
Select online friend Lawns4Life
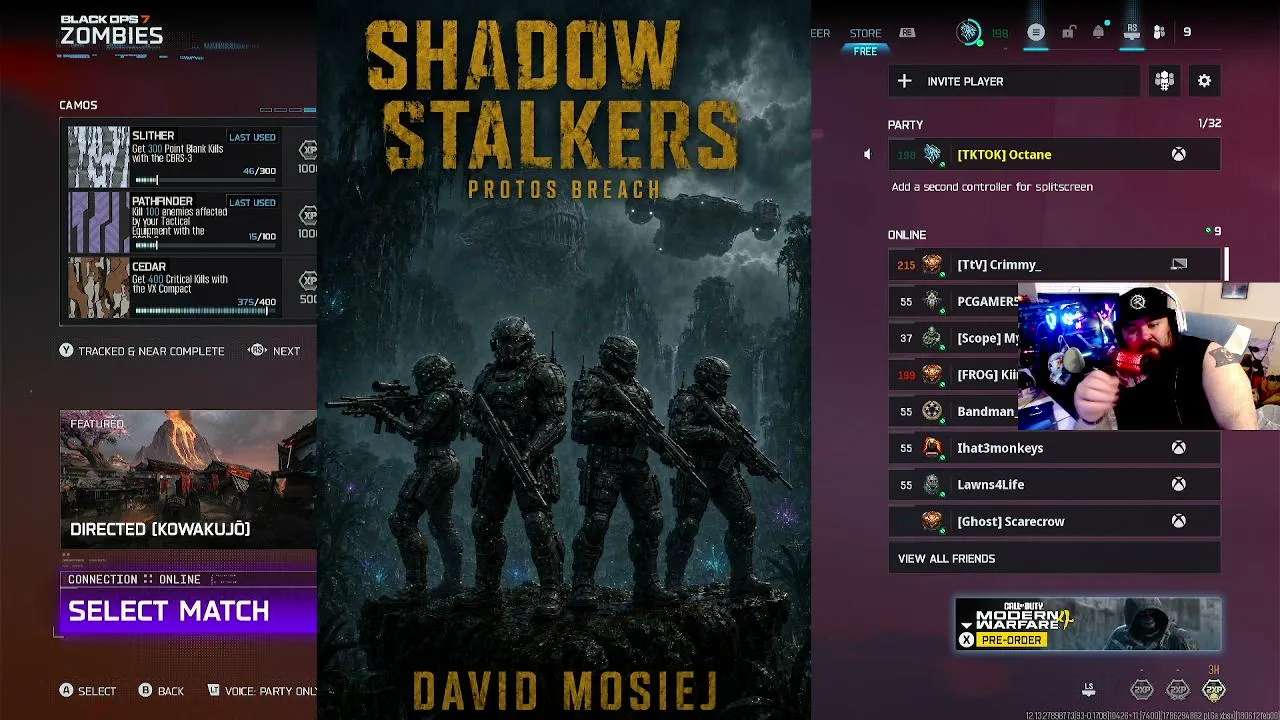(x=1054, y=484)
